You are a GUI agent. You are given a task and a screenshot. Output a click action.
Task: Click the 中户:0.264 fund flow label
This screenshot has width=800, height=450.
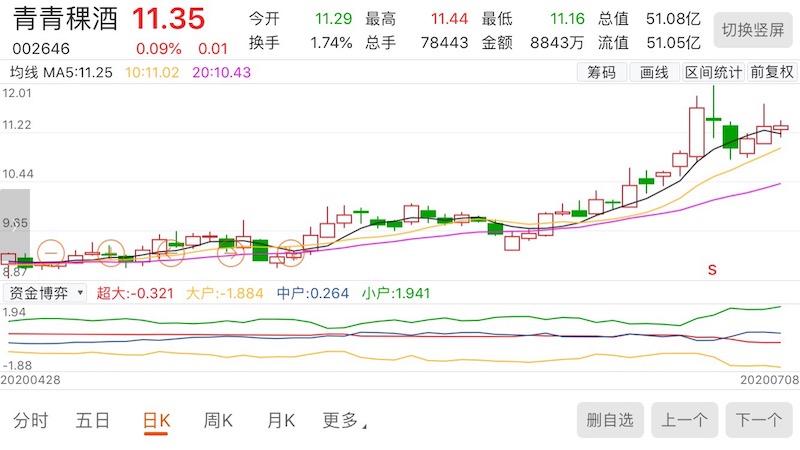point(313,293)
